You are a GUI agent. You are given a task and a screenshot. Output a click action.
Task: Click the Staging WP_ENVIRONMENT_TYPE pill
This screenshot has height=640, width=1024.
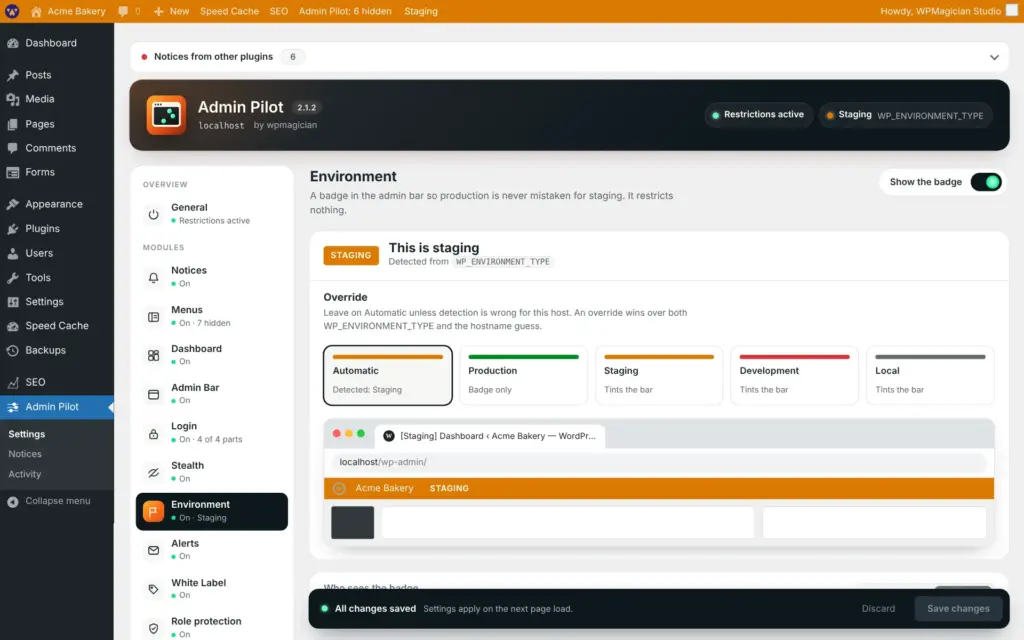pyautogui.click(x=906, y=116)
